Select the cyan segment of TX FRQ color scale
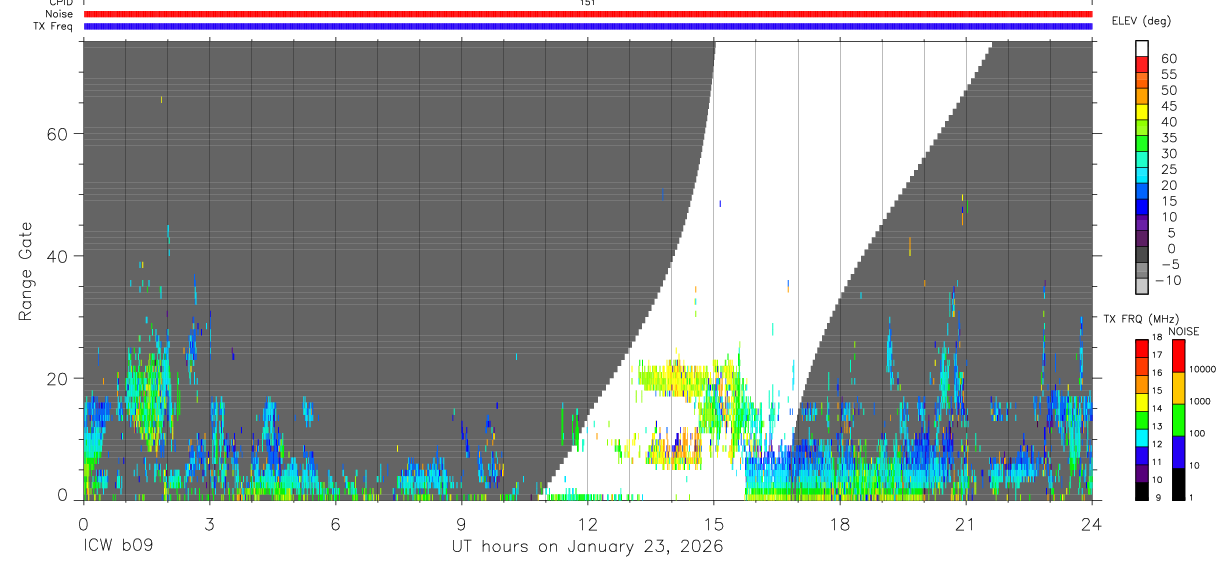The height and width of the screenshot is (567, 1228). 1141,438
